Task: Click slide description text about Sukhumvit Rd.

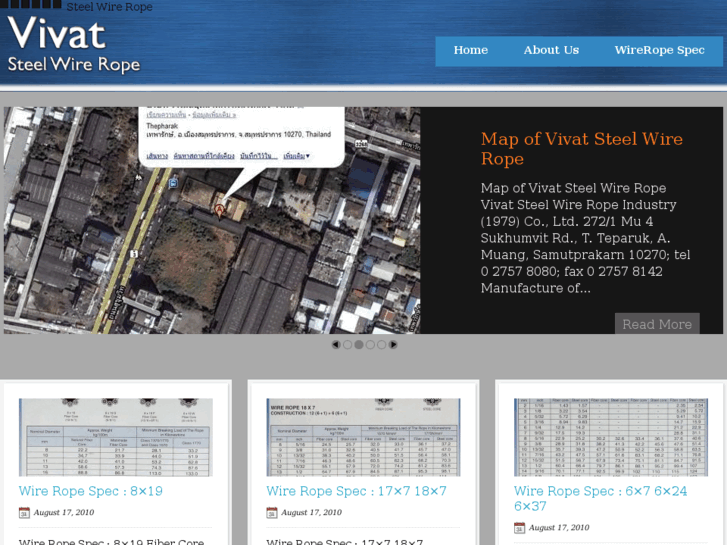Action: coord(585,238)
